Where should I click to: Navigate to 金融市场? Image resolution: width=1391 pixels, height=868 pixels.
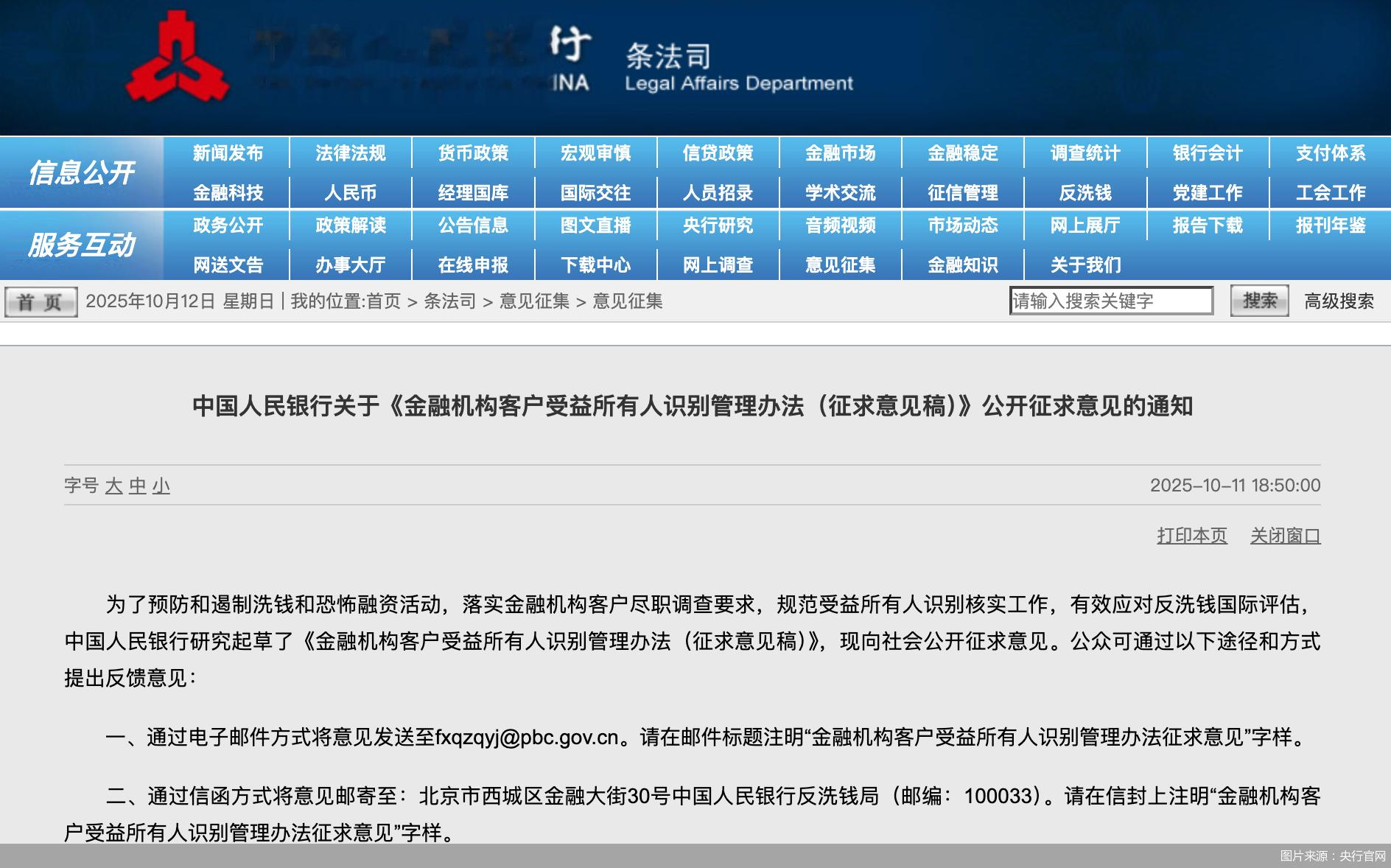coord(840,153)
